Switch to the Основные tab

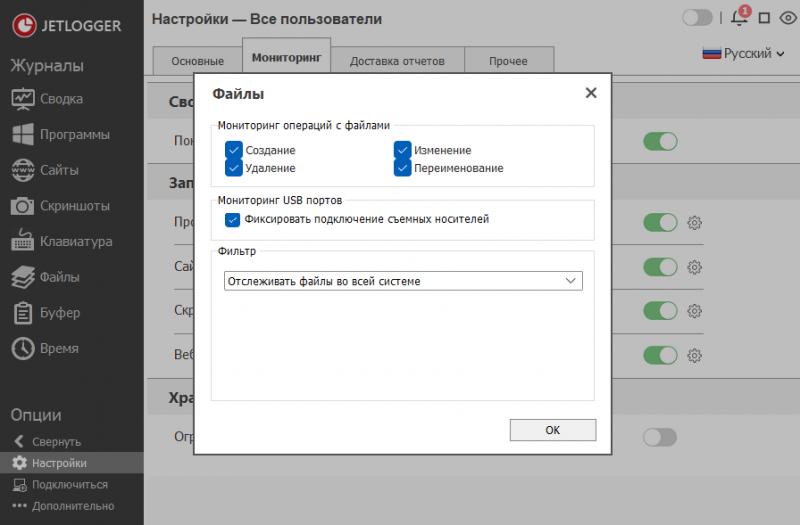click(x=197, y=61)
